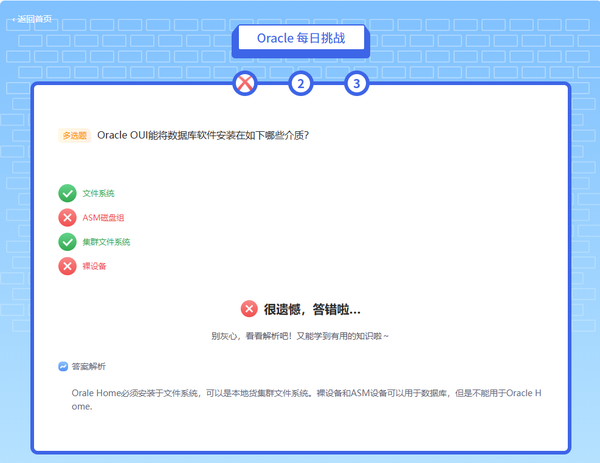
Task: Click the question text about Oracle OUI
Action: (x=203, y=135)
